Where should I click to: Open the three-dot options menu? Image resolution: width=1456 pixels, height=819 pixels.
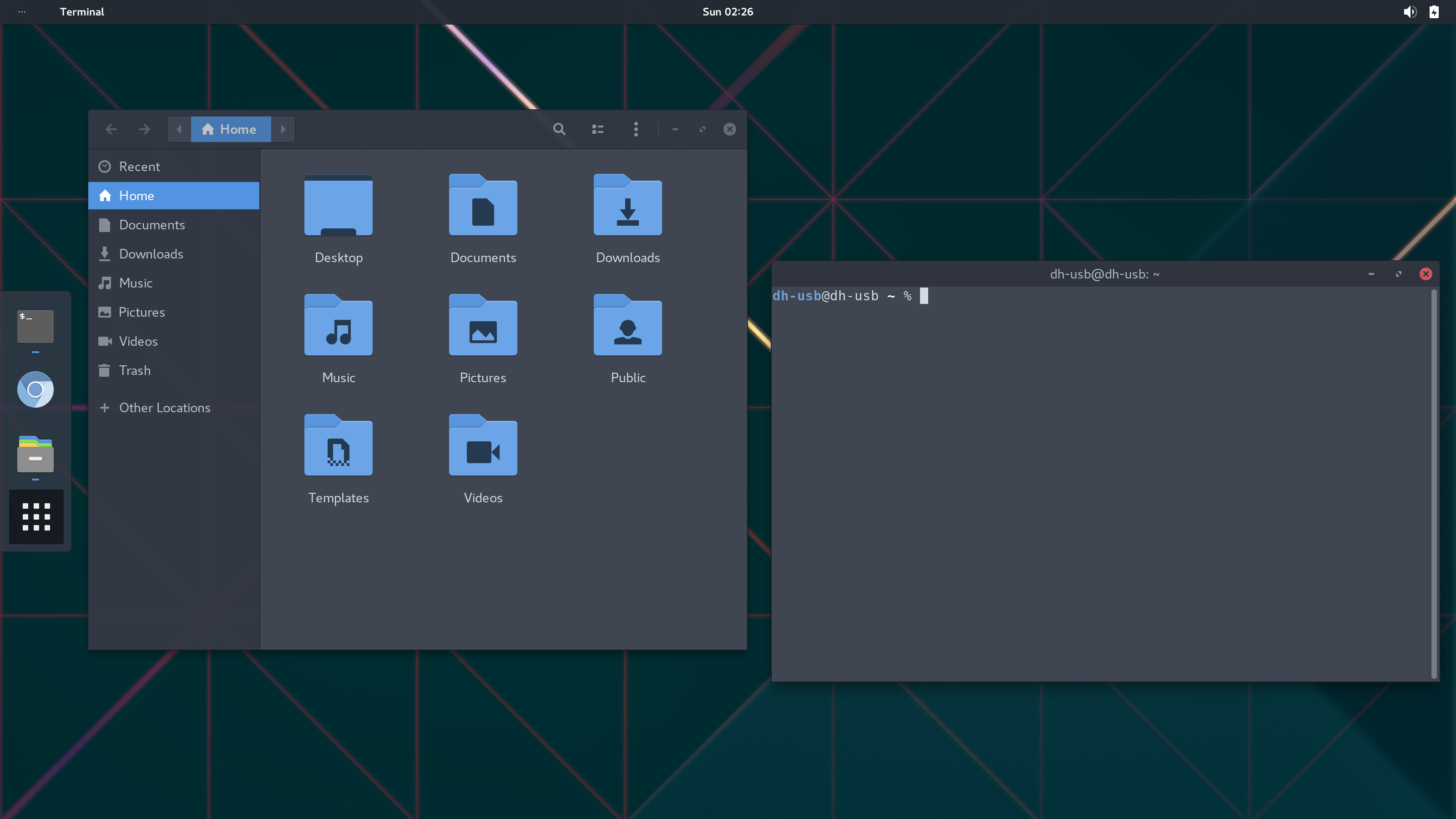(636, 129)
